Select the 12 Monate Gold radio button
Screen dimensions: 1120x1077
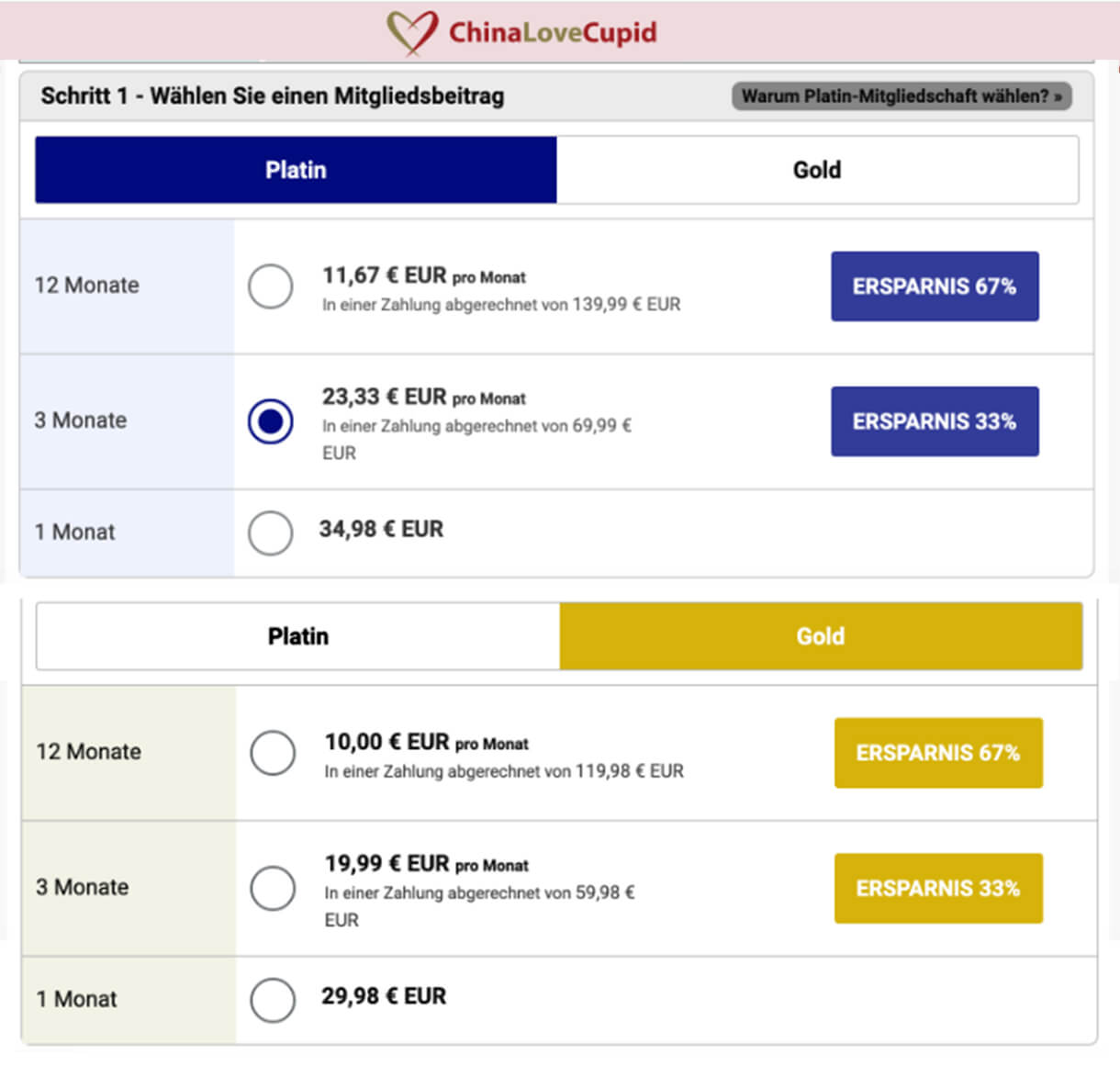[x=273, y=752]
